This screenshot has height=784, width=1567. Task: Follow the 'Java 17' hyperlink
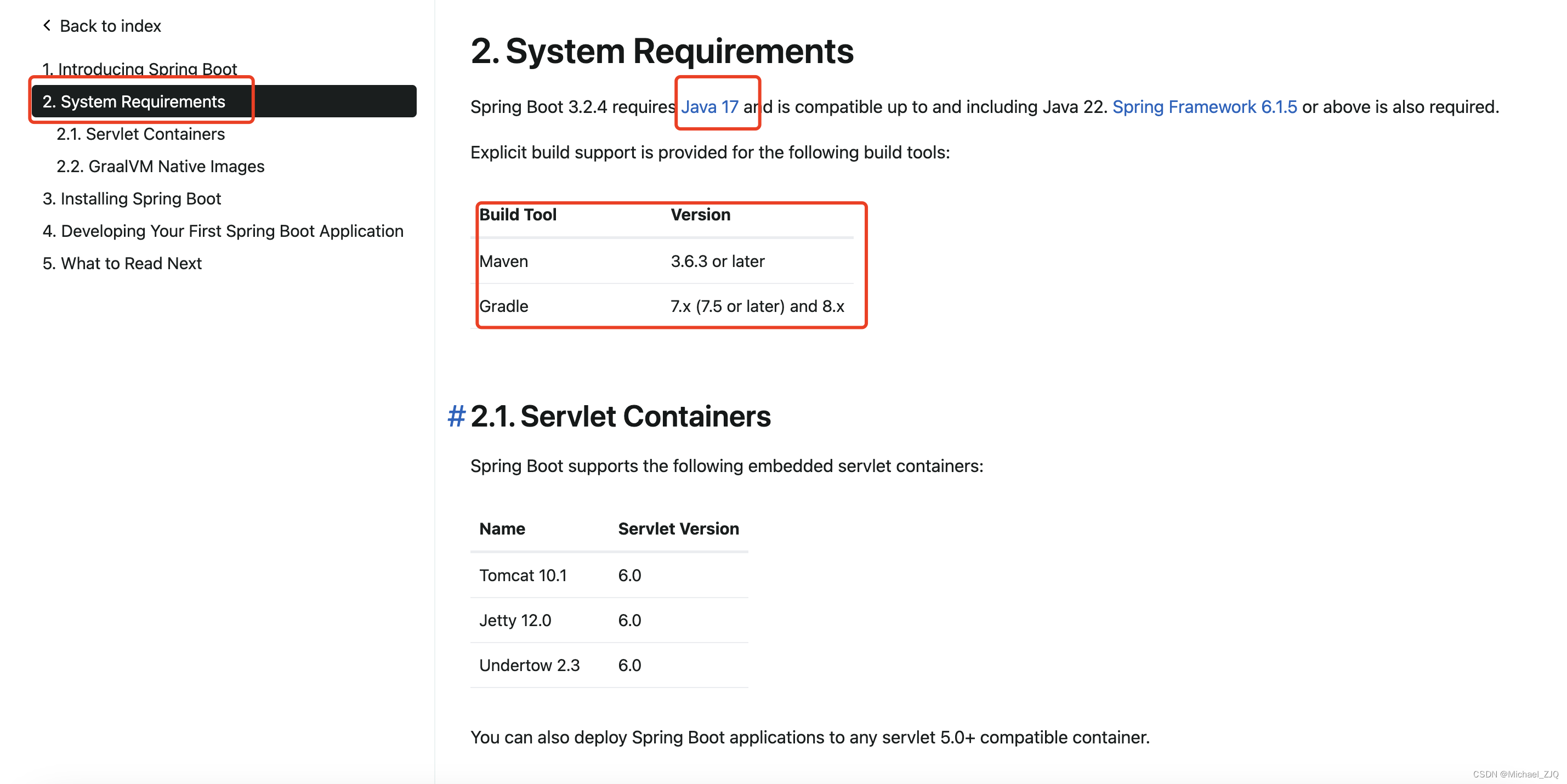click(709, 106)
